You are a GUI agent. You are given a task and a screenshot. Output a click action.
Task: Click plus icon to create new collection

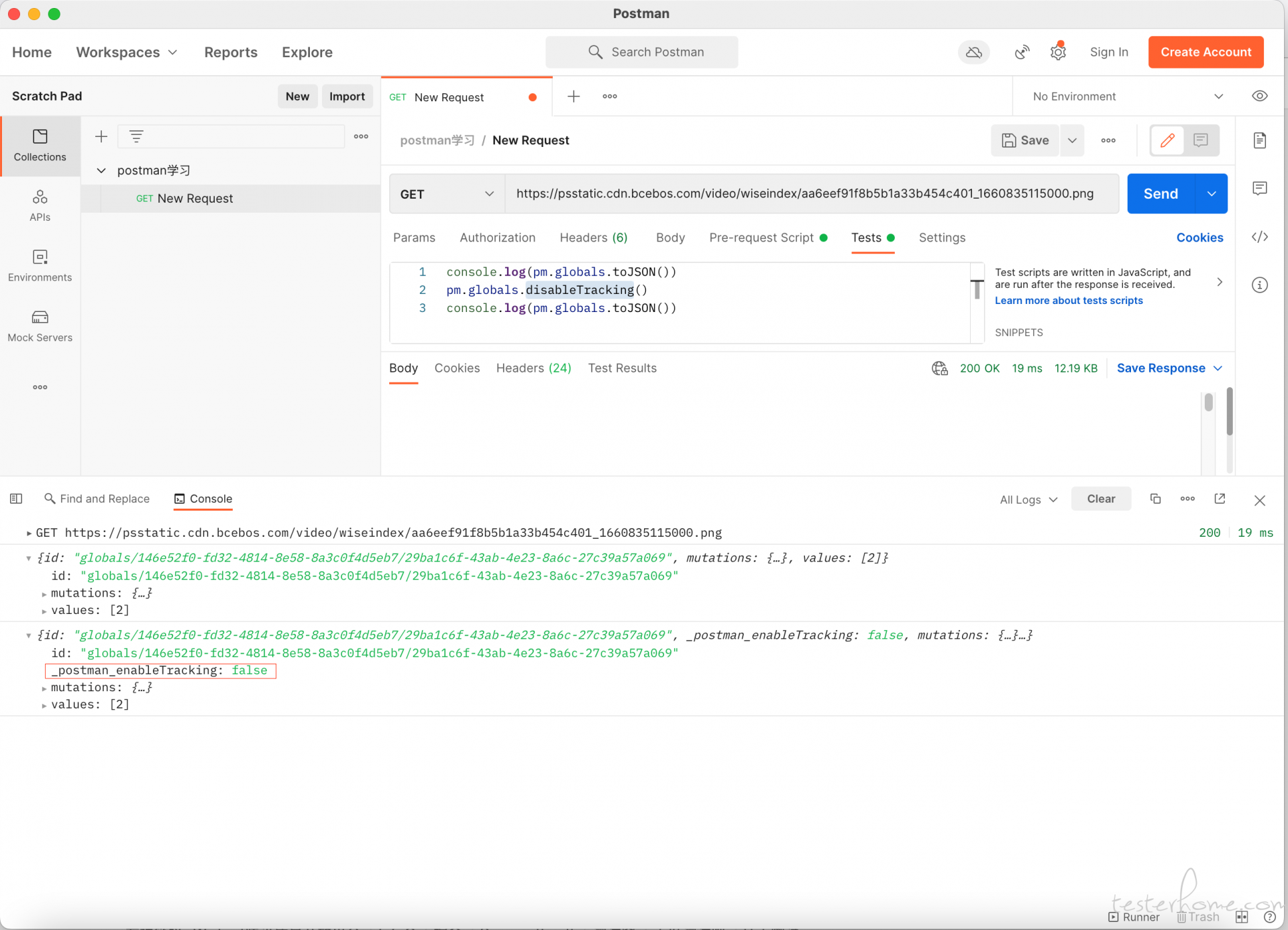(101, 137)
